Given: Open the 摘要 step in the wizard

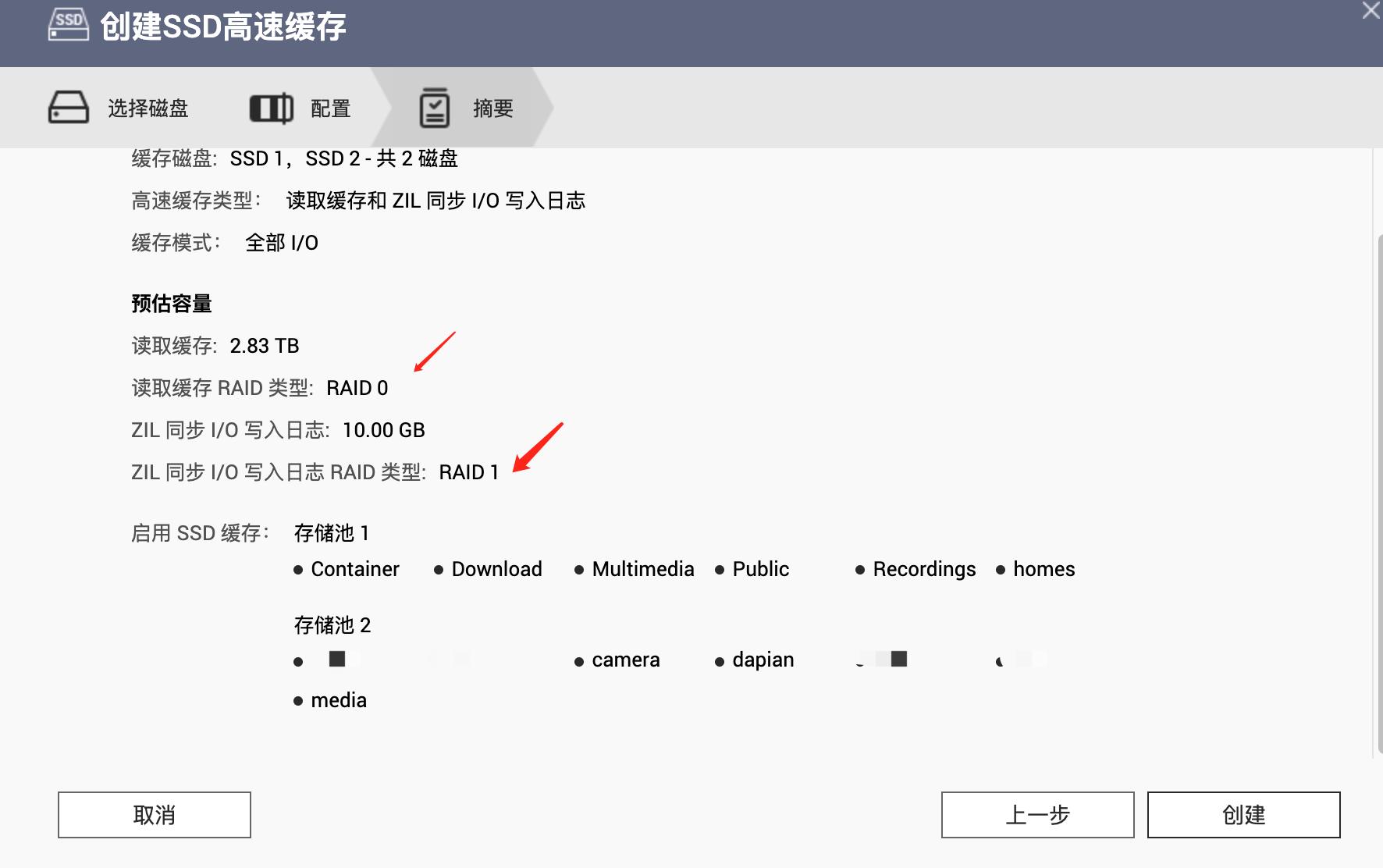Looking at the screenshot, I should [x=492, y=108].
